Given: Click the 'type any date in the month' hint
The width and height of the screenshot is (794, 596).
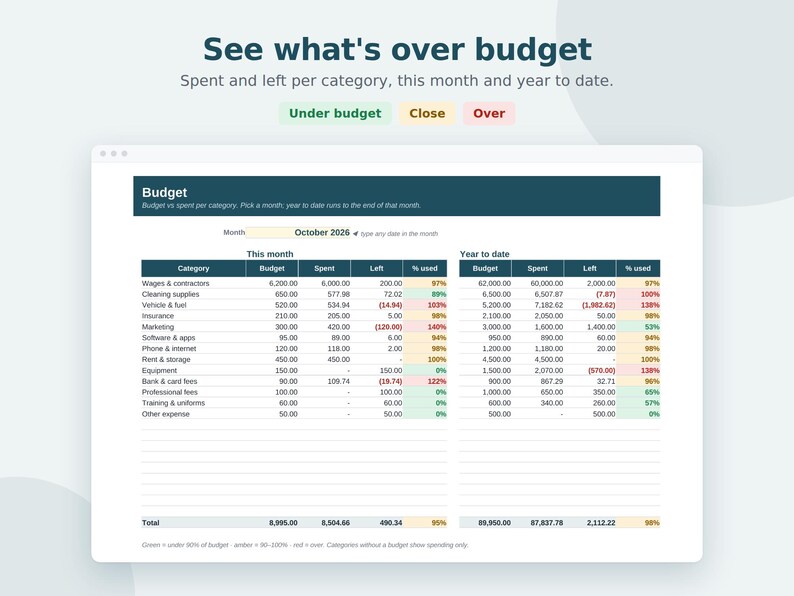Looking at the screenshot, I should point(399,234).
